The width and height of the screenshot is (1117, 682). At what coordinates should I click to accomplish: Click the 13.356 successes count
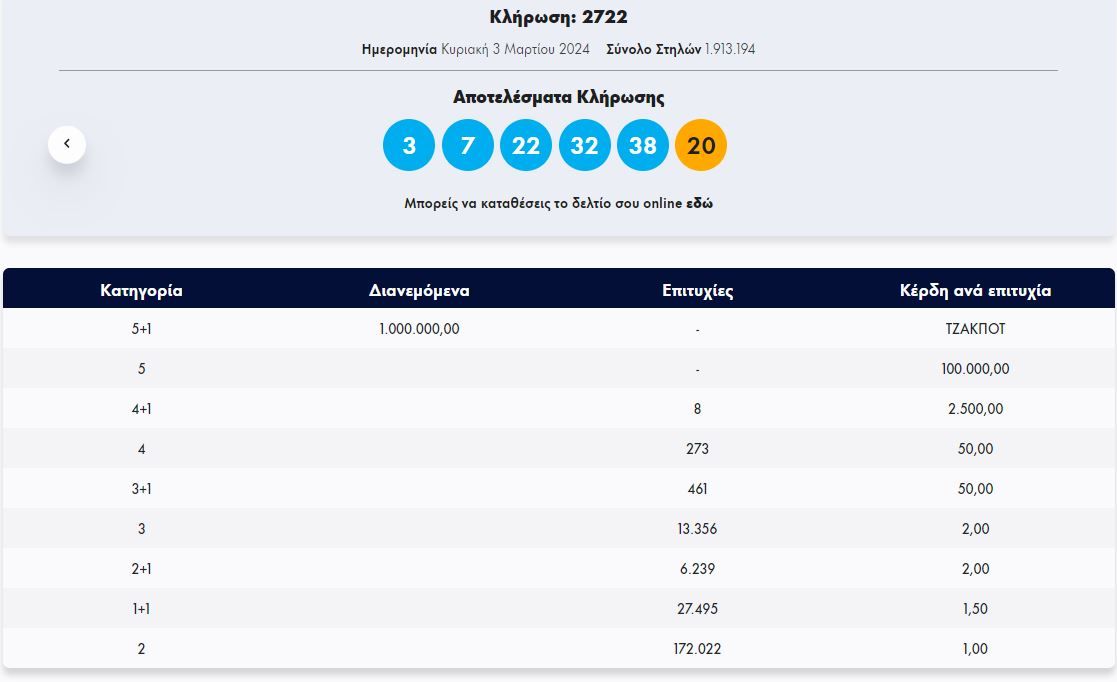coord(697,529)
